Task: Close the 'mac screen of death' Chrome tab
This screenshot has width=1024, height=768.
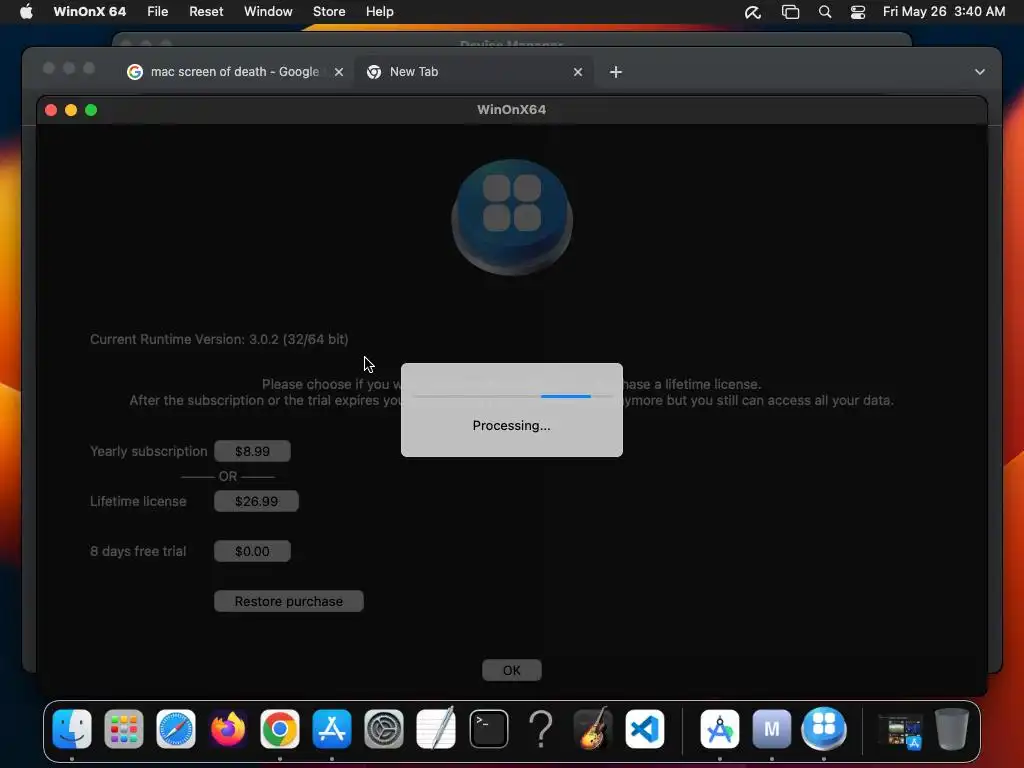Action: 339,72
